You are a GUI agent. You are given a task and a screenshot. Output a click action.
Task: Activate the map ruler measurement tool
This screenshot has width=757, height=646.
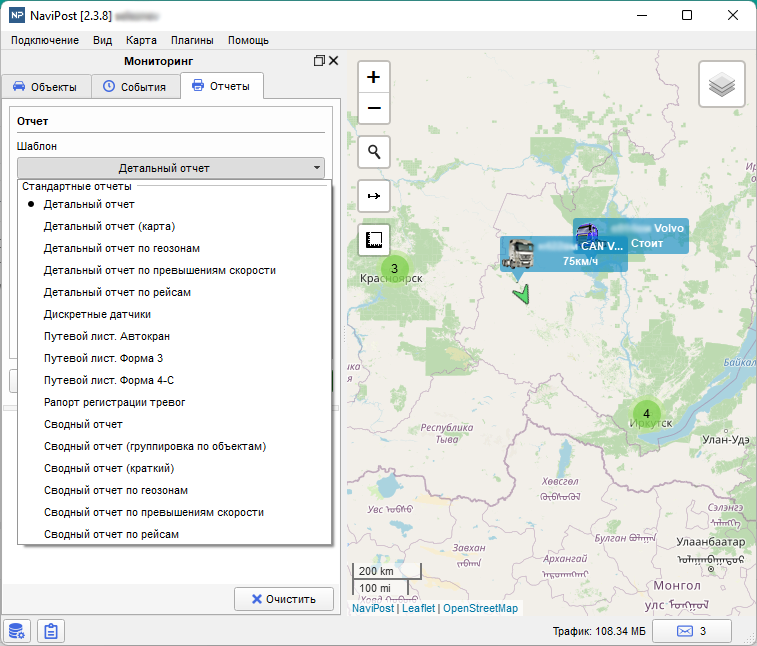(x=374, y=240)
